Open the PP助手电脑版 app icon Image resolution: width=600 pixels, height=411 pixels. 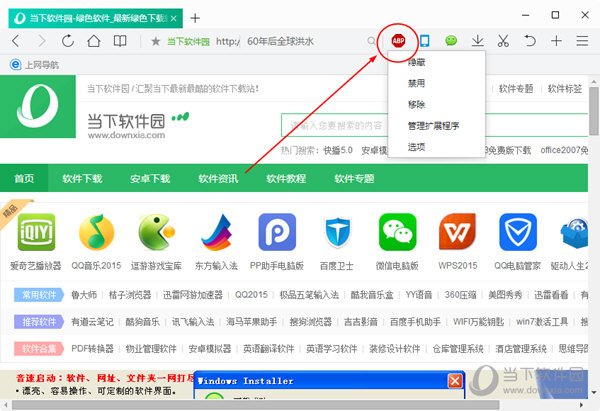coord(277,232)
